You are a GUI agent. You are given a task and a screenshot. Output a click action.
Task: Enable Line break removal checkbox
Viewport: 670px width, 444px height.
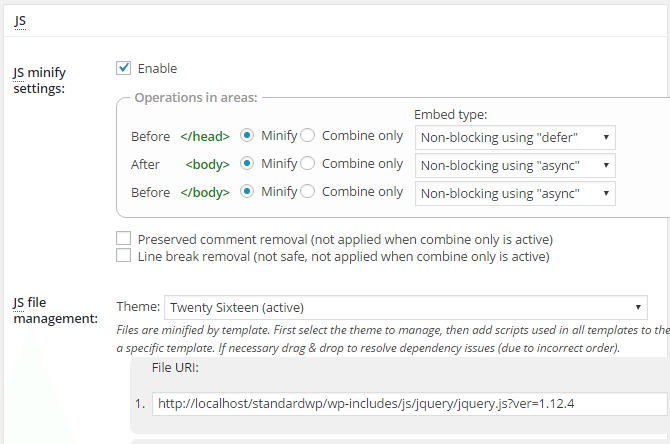pyautogui.click(x=123, y=256)
